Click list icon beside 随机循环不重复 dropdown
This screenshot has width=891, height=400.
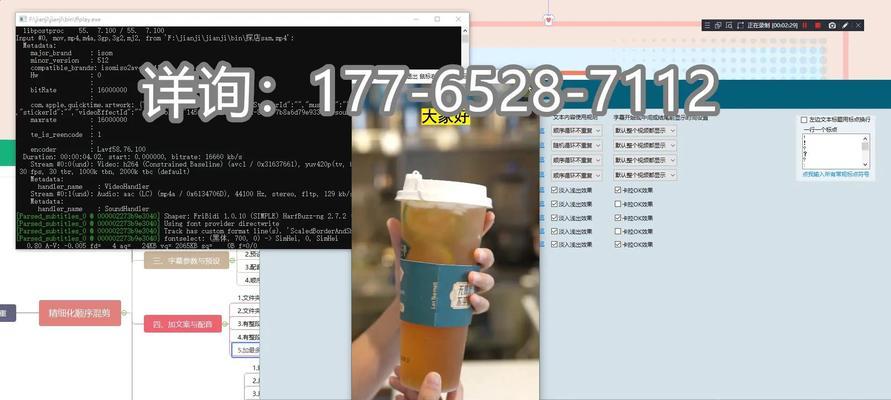click(x=542, y=145)
